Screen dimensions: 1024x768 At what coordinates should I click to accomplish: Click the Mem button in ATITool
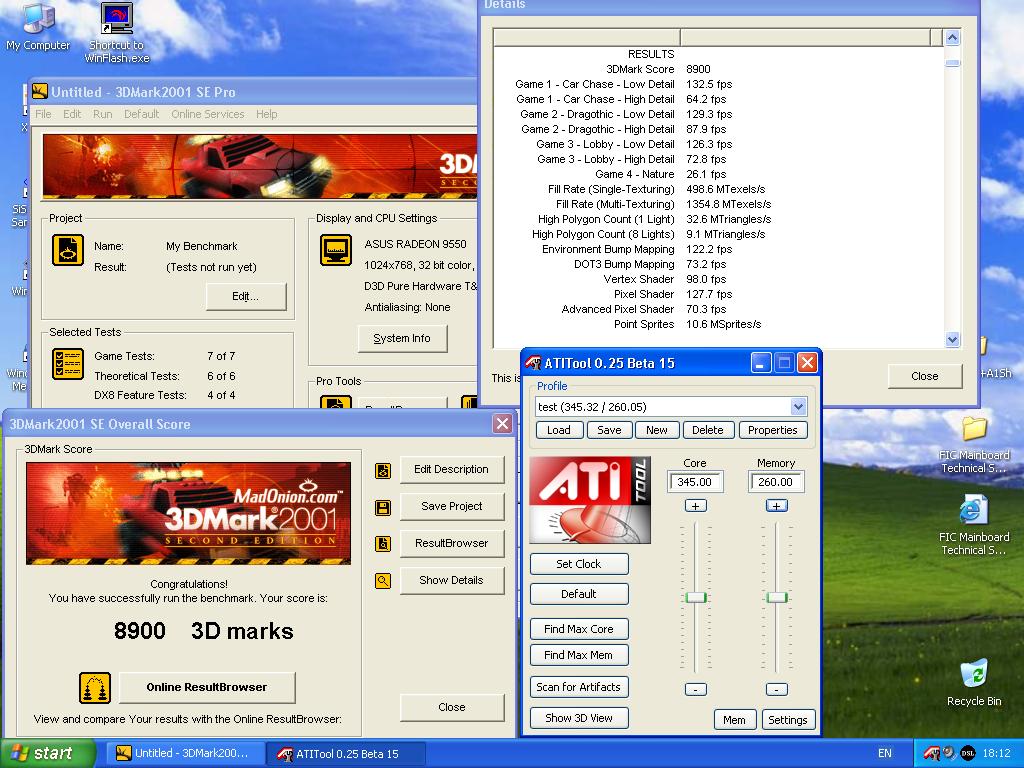pyautogui.click(x=735, y=720)
